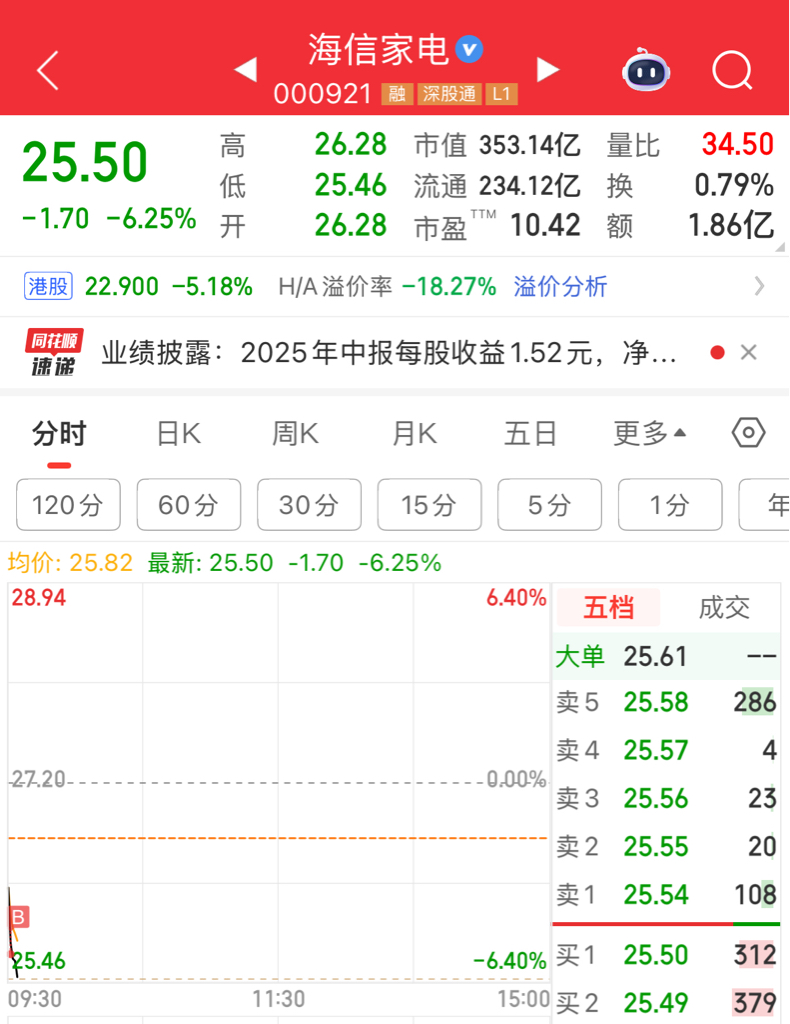Image resolution: width=790 pixels, height=1024 pixels.
Task: Select the 60分 period button
Action: coord(189,505)
